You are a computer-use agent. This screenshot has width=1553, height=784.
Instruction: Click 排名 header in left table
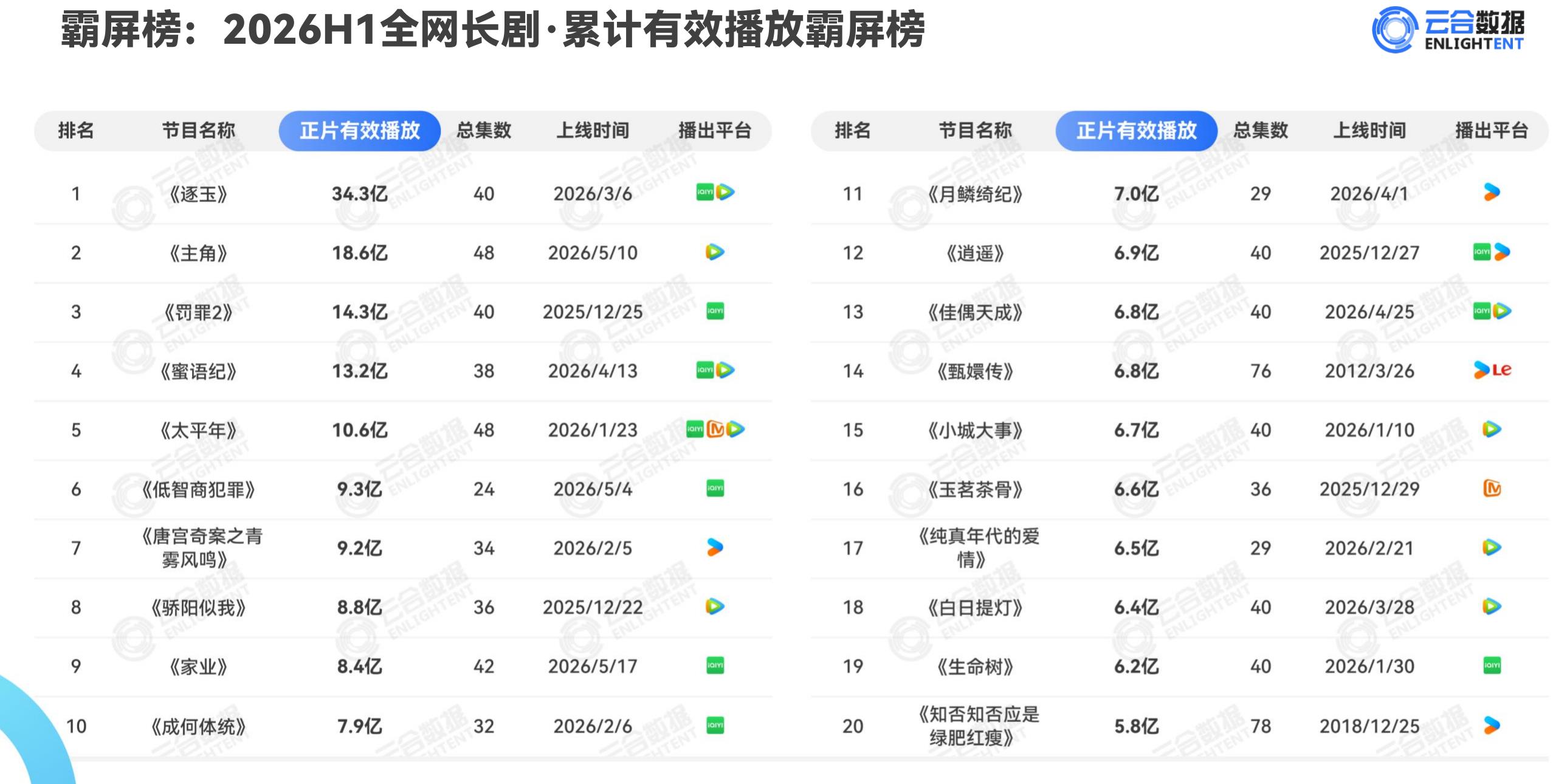pyautogui.click(x=76, y=130)
